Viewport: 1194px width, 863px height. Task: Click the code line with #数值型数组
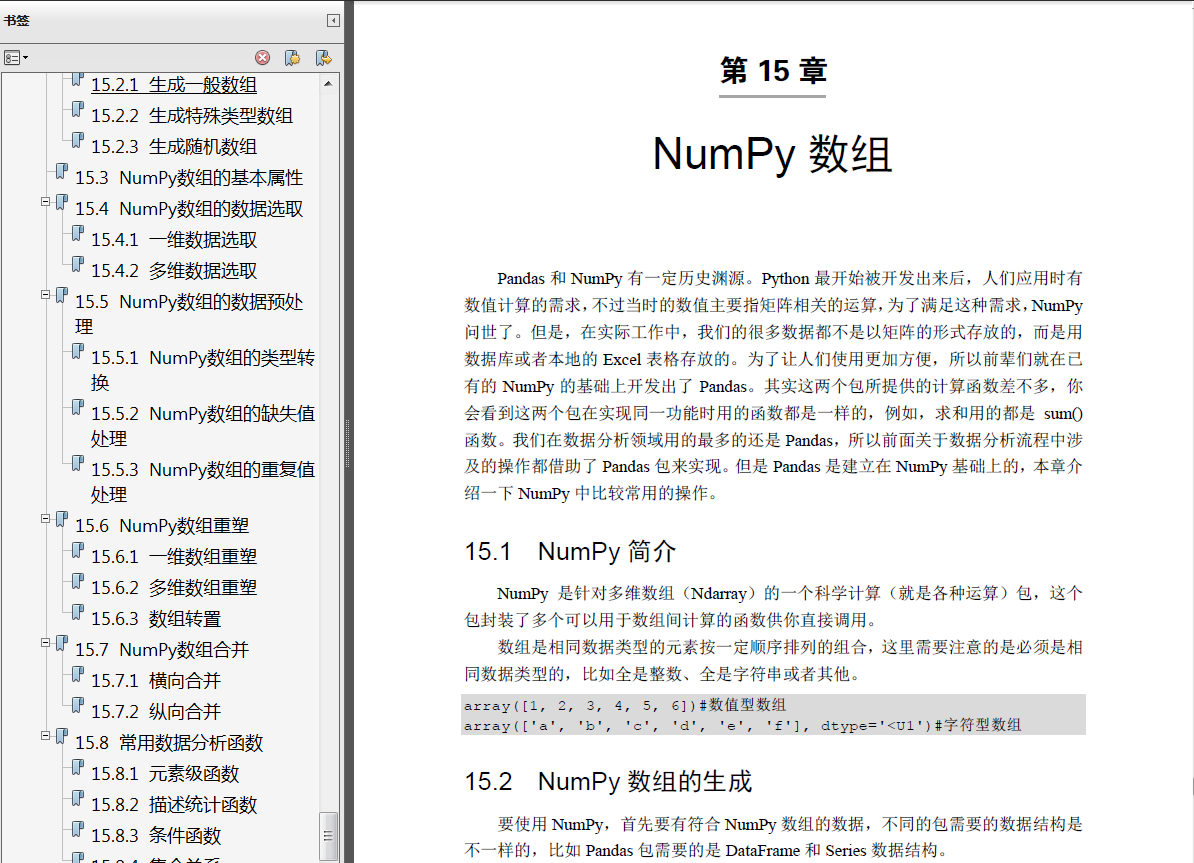click(x=625, y=705)
